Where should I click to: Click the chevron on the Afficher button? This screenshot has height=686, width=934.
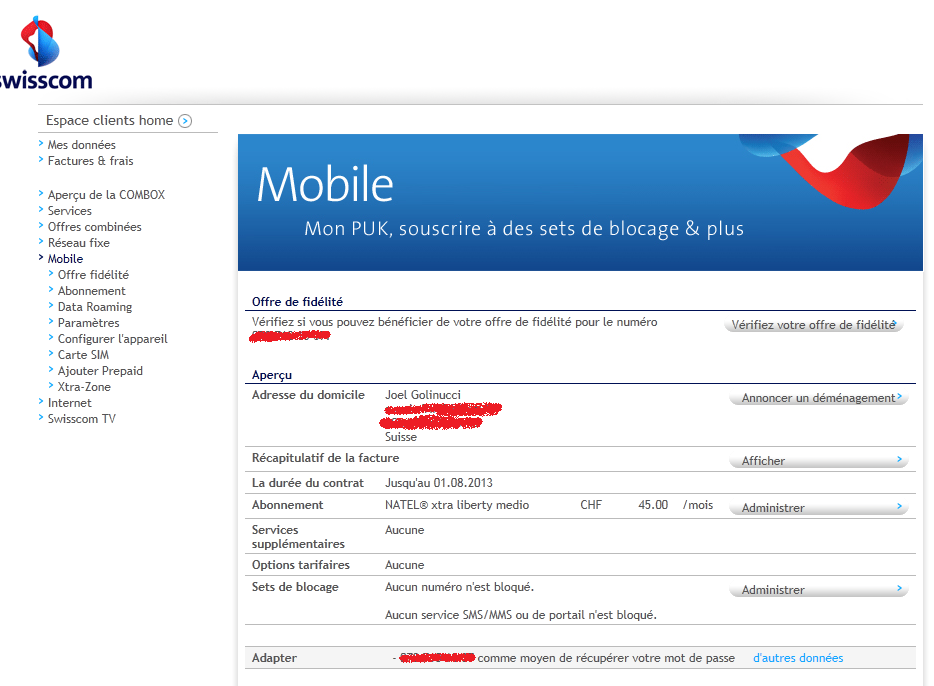898,461
